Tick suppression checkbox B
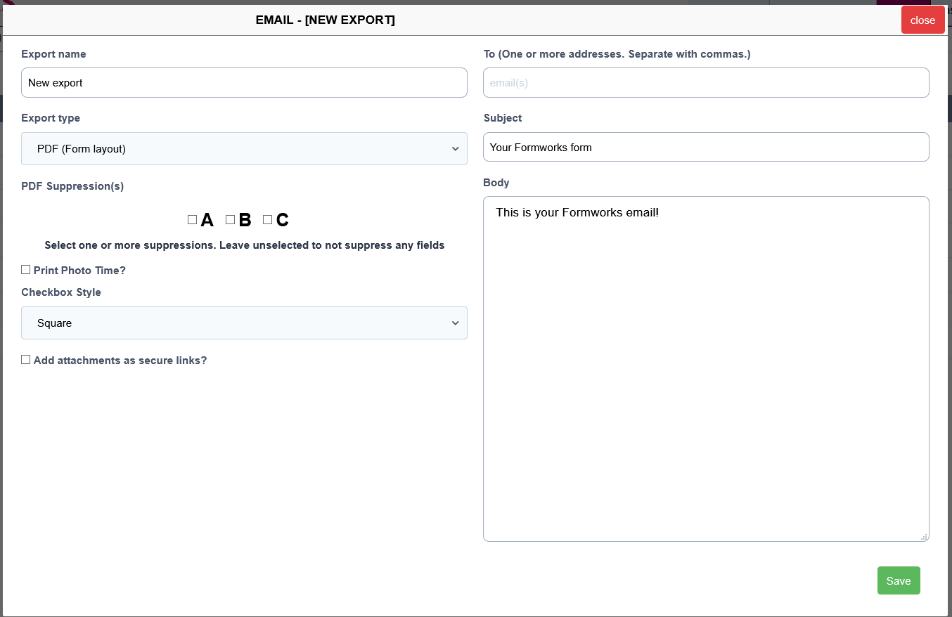 pyautogui.click(x=230, y=220)
